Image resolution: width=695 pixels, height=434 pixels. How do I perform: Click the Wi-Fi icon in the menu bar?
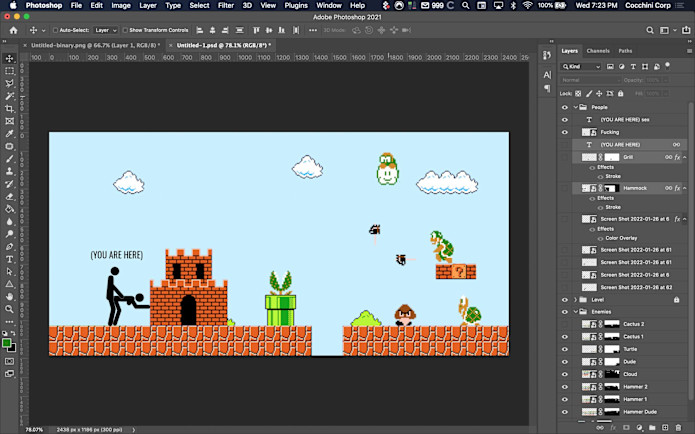point(527,5)
